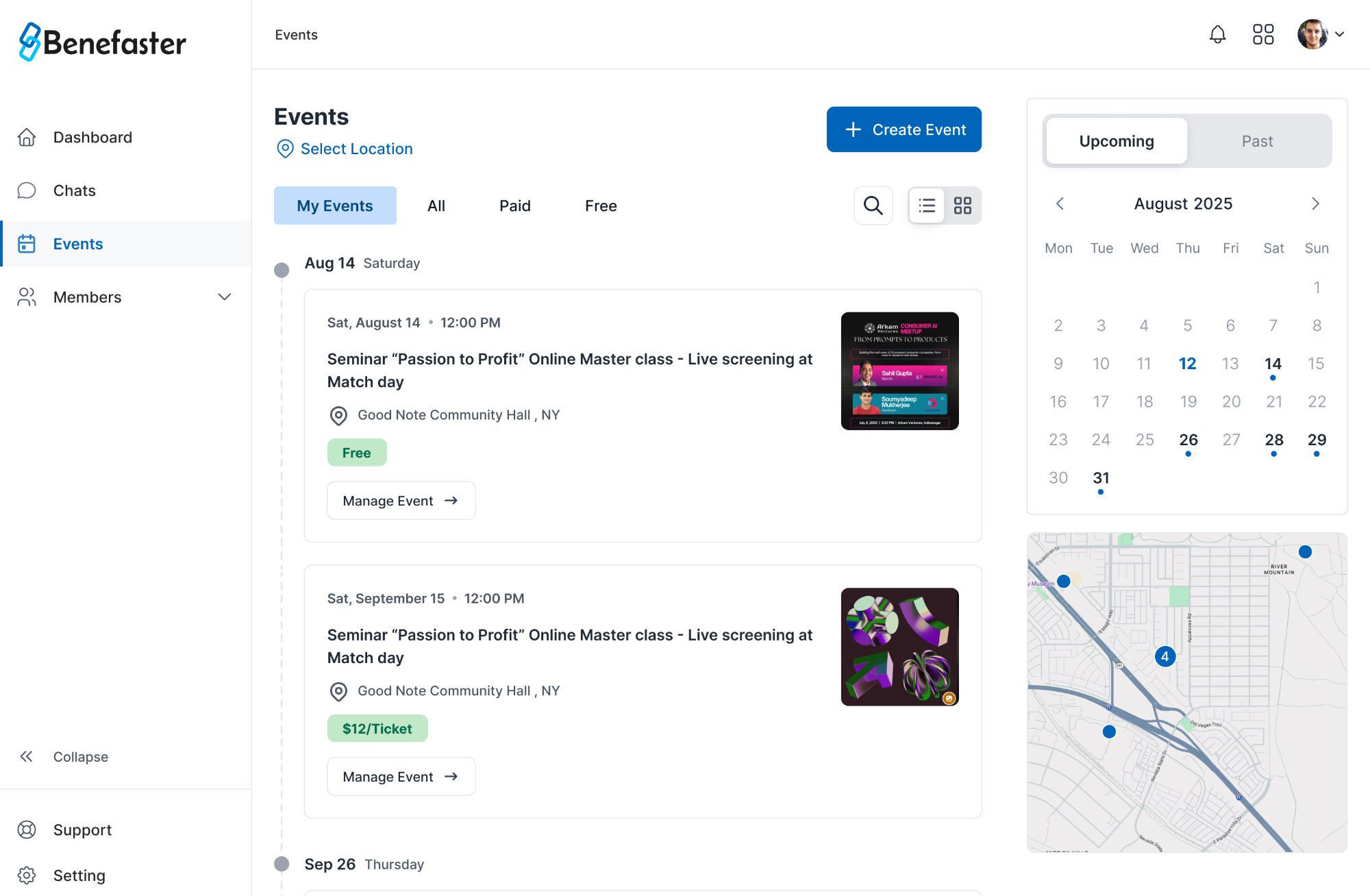Select the All events tab
This screenshot has height=896, width=1370.
(x=436, y=206)
